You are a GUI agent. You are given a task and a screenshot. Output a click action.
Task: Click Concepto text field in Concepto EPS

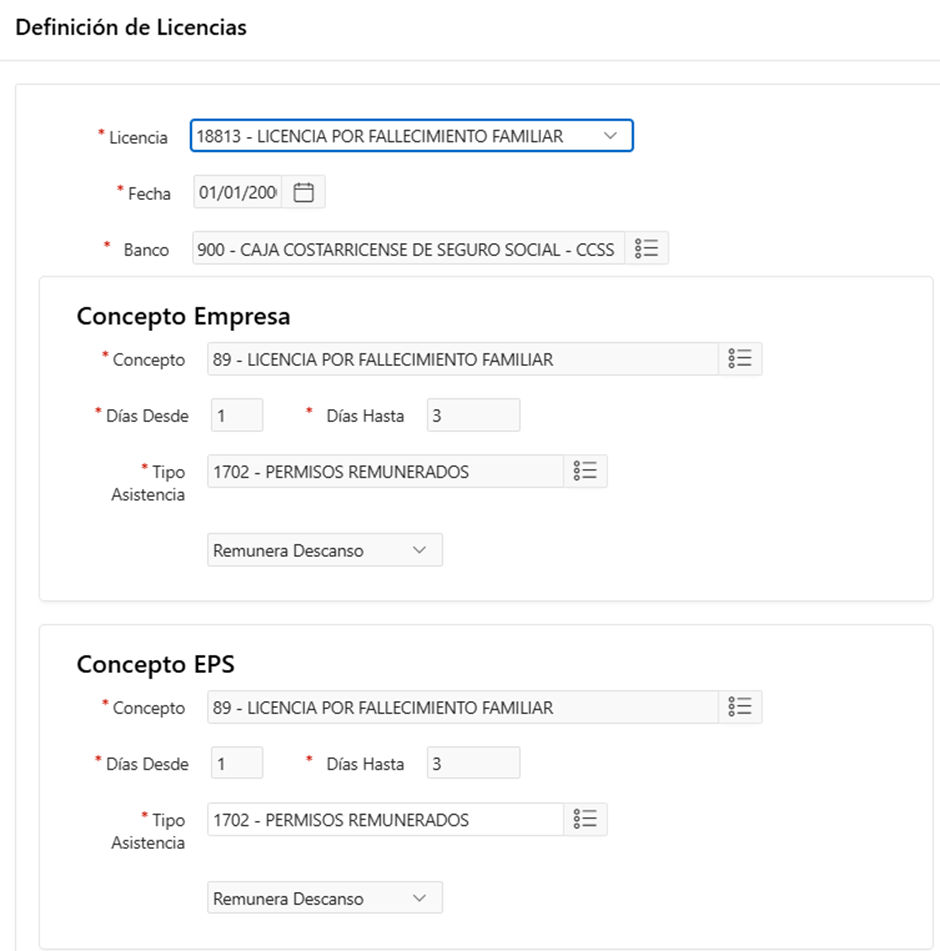point(462,707)
